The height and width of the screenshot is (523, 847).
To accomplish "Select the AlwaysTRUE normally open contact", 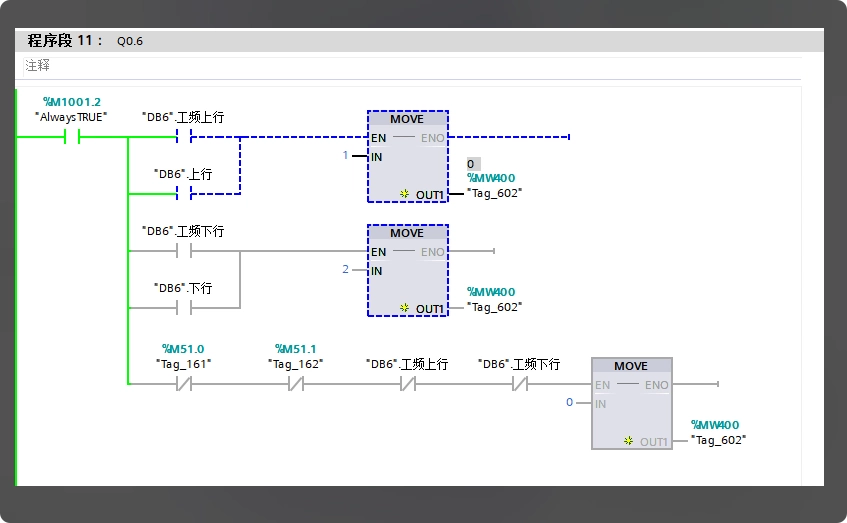I will (x=72, y=137).
